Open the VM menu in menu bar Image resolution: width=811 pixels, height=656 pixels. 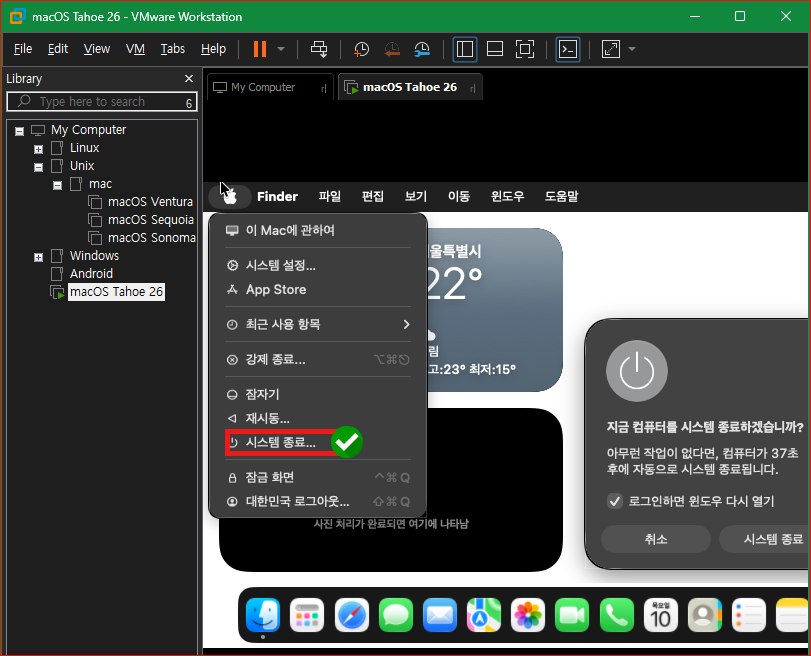(135, 49)
